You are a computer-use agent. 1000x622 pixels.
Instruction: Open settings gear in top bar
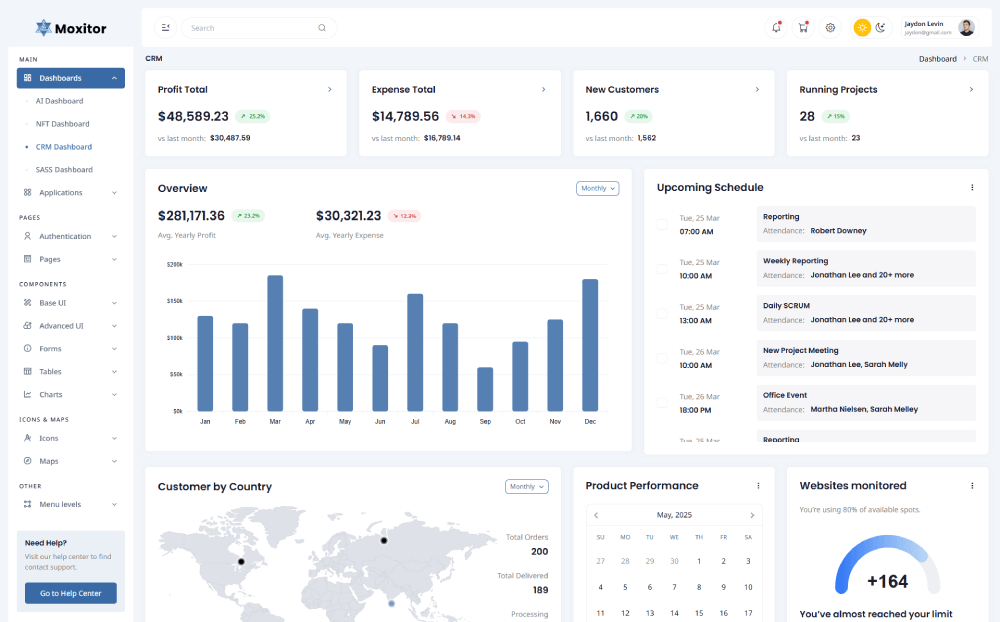pos(830,28)
